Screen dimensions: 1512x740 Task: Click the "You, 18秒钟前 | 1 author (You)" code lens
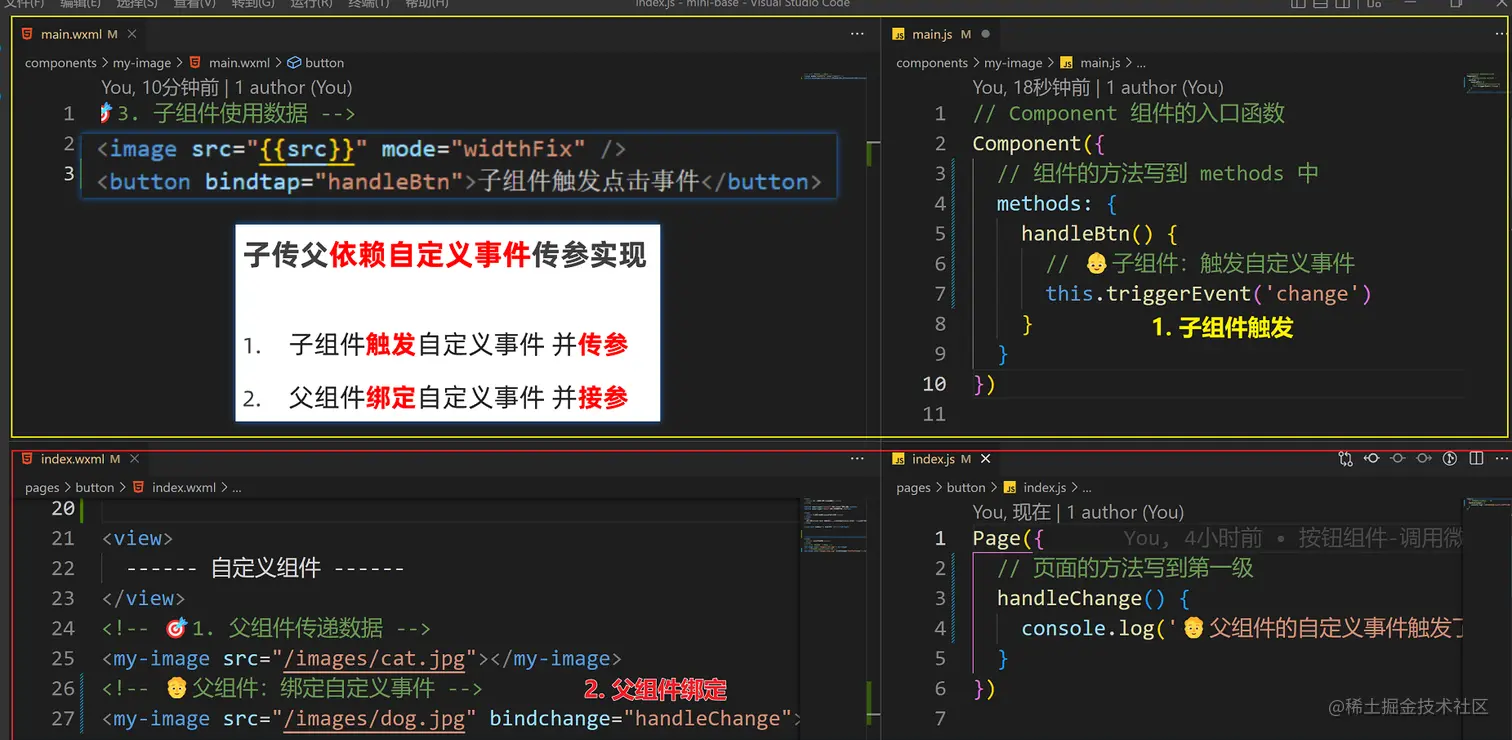point(1098,88)
